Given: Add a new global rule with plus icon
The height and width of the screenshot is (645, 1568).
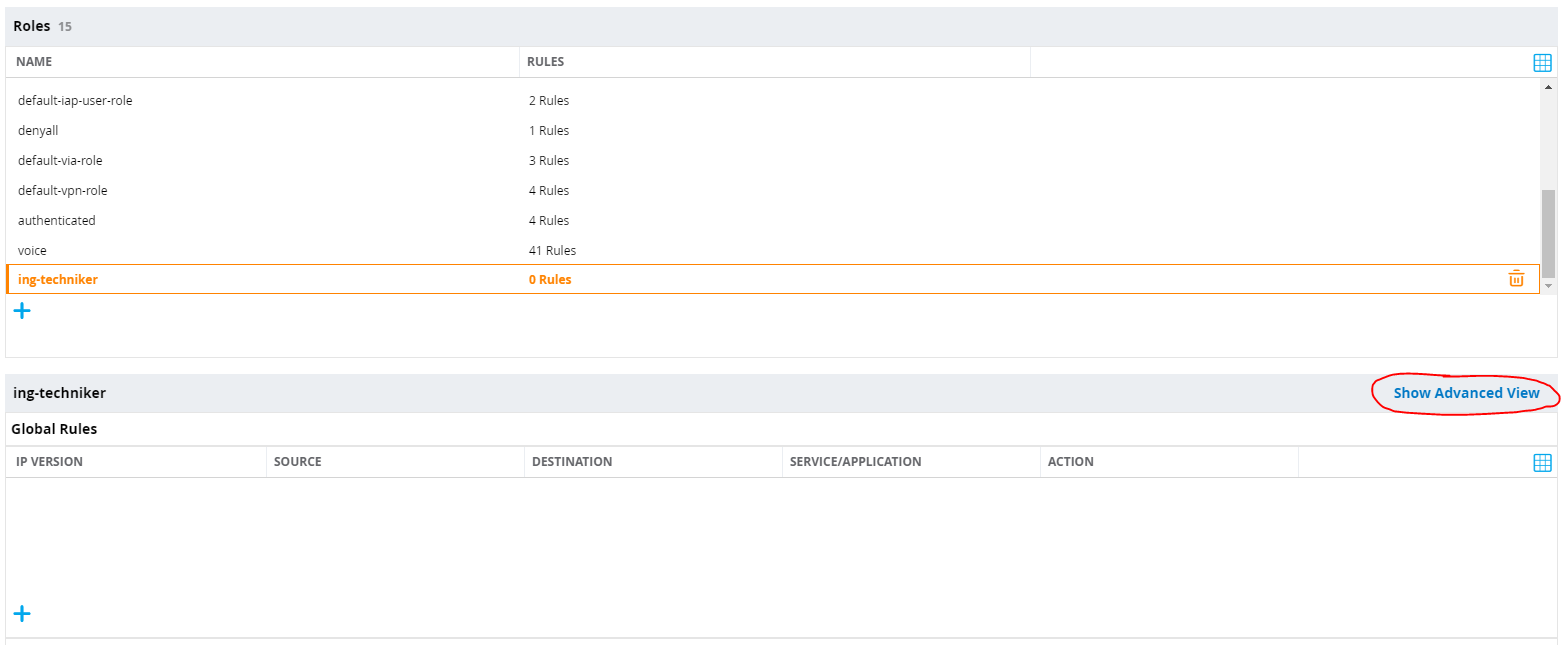Looking at the screenshot, I should click(22, 614).
